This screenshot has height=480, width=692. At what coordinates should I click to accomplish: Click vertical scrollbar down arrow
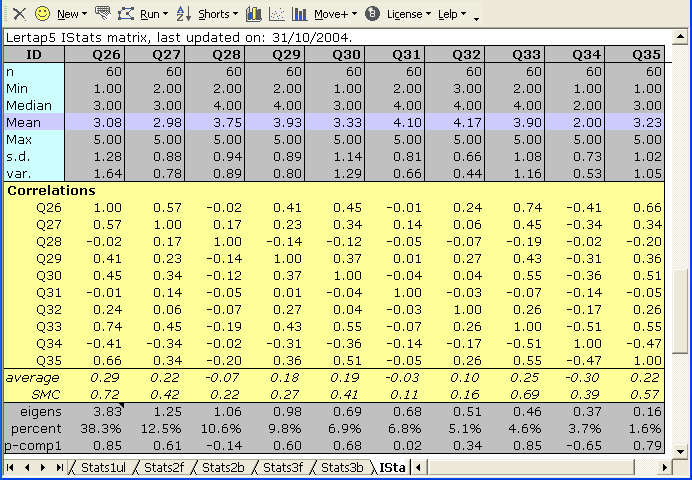680,452
